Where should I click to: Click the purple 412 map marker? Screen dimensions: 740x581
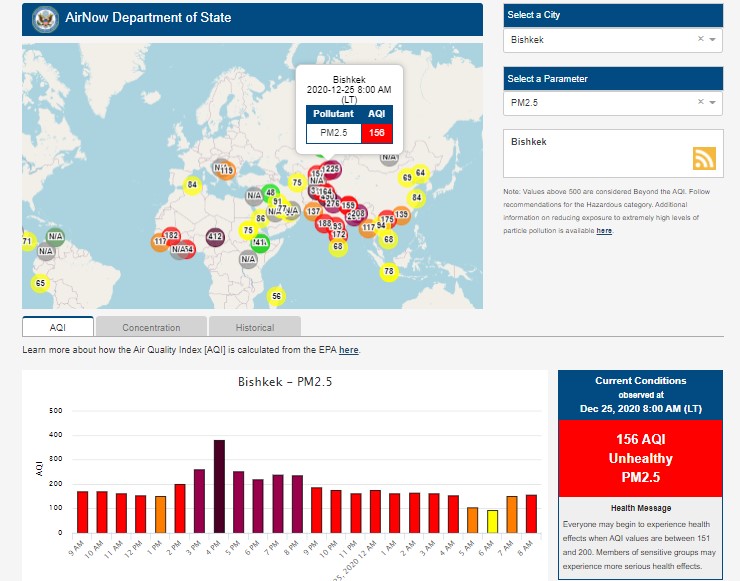pyautogui.click(x=215, y=237)
